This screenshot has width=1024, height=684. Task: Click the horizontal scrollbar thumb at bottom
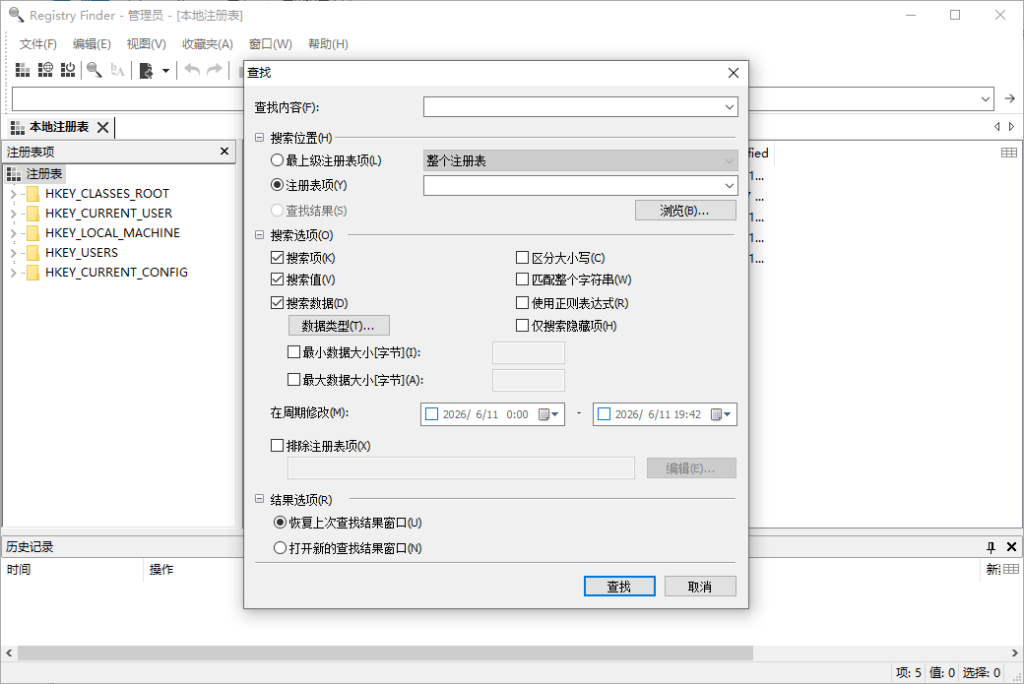click(385, 653)
